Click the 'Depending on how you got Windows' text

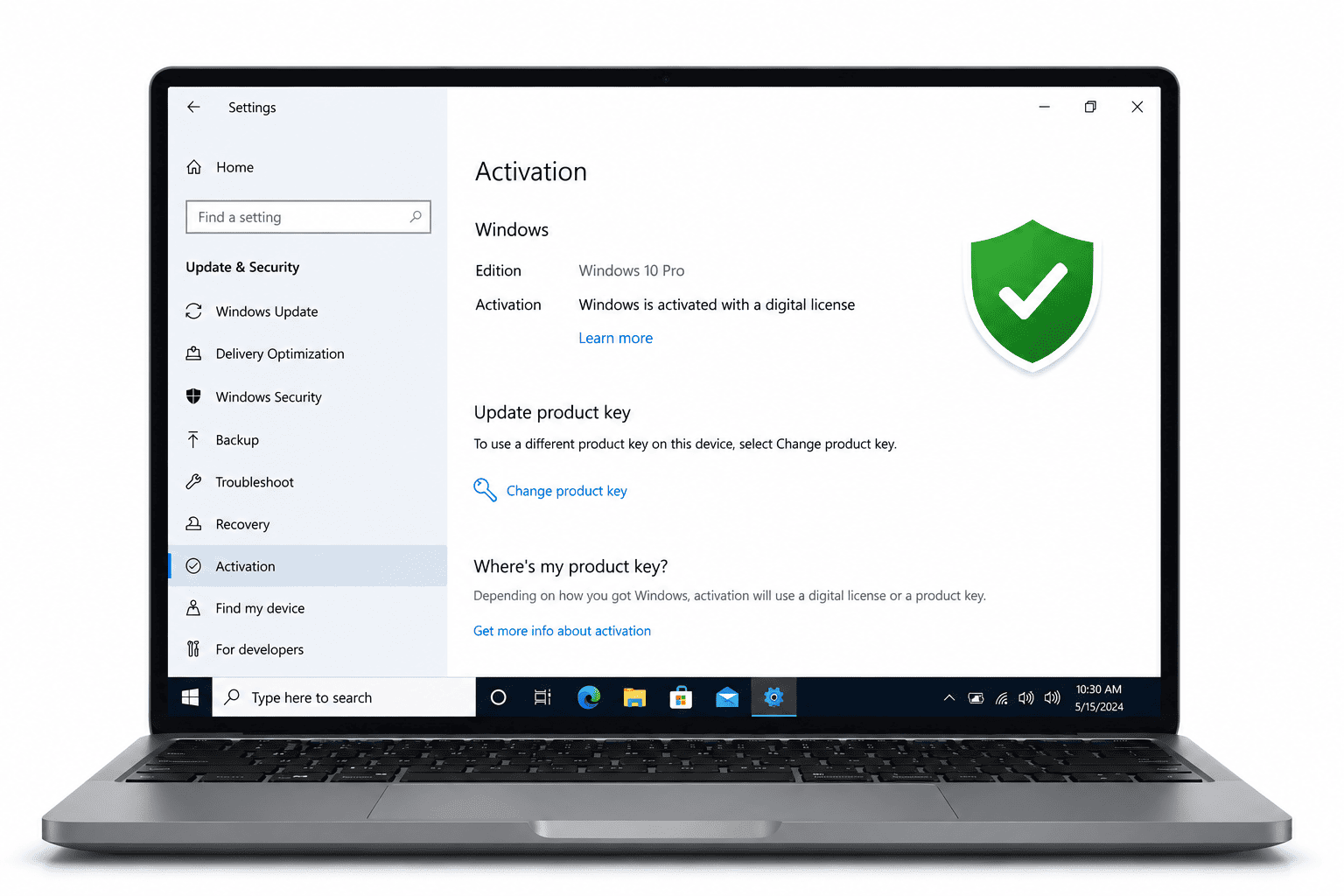pos(730,596)
